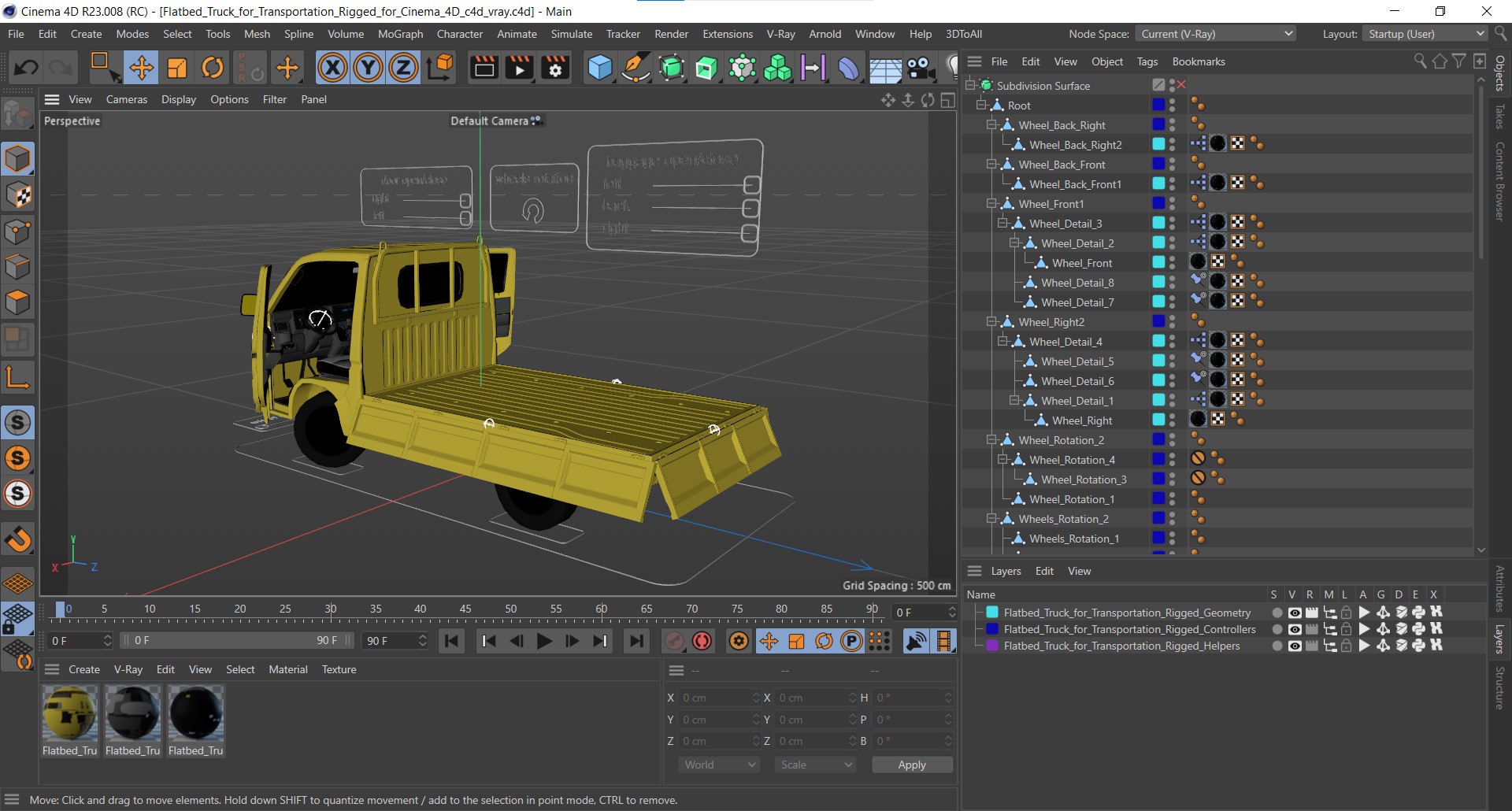The width and height of the screenshot is (1512, 811).
Task: Click the Make Editable icon in left sidebar
Action: coord(17,115)
